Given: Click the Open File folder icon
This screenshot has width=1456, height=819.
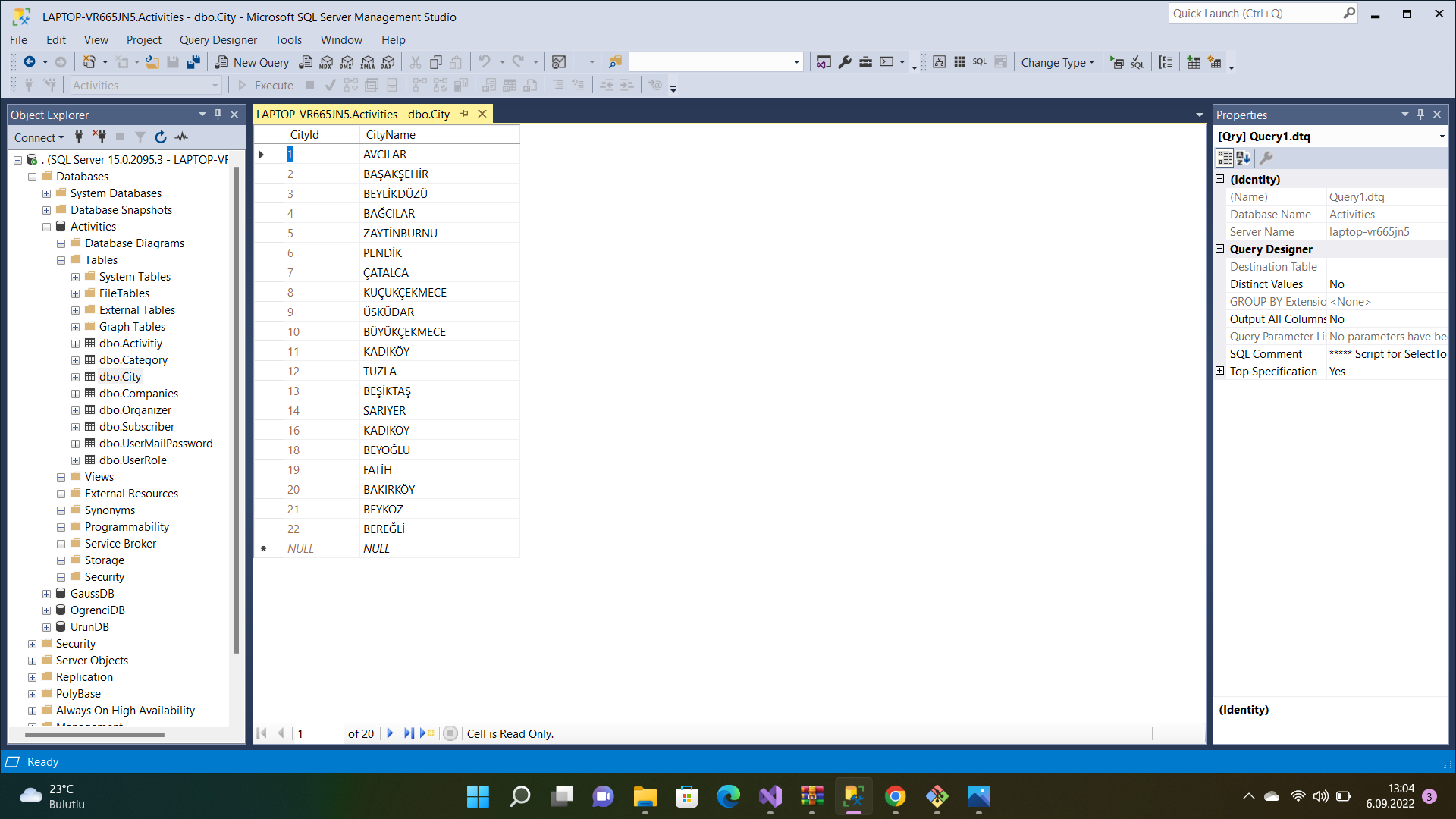Looking at the screenshot, I should click(152, 62).
